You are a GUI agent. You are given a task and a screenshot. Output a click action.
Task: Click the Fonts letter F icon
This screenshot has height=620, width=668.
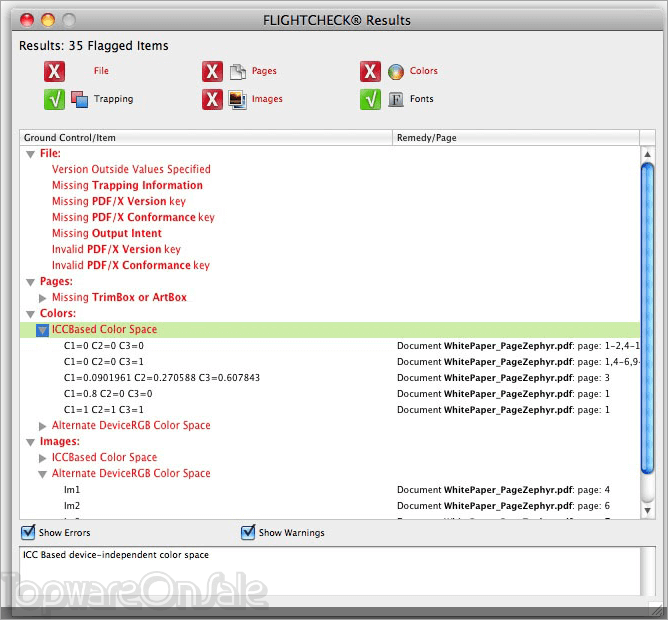(x=396, y=100)
